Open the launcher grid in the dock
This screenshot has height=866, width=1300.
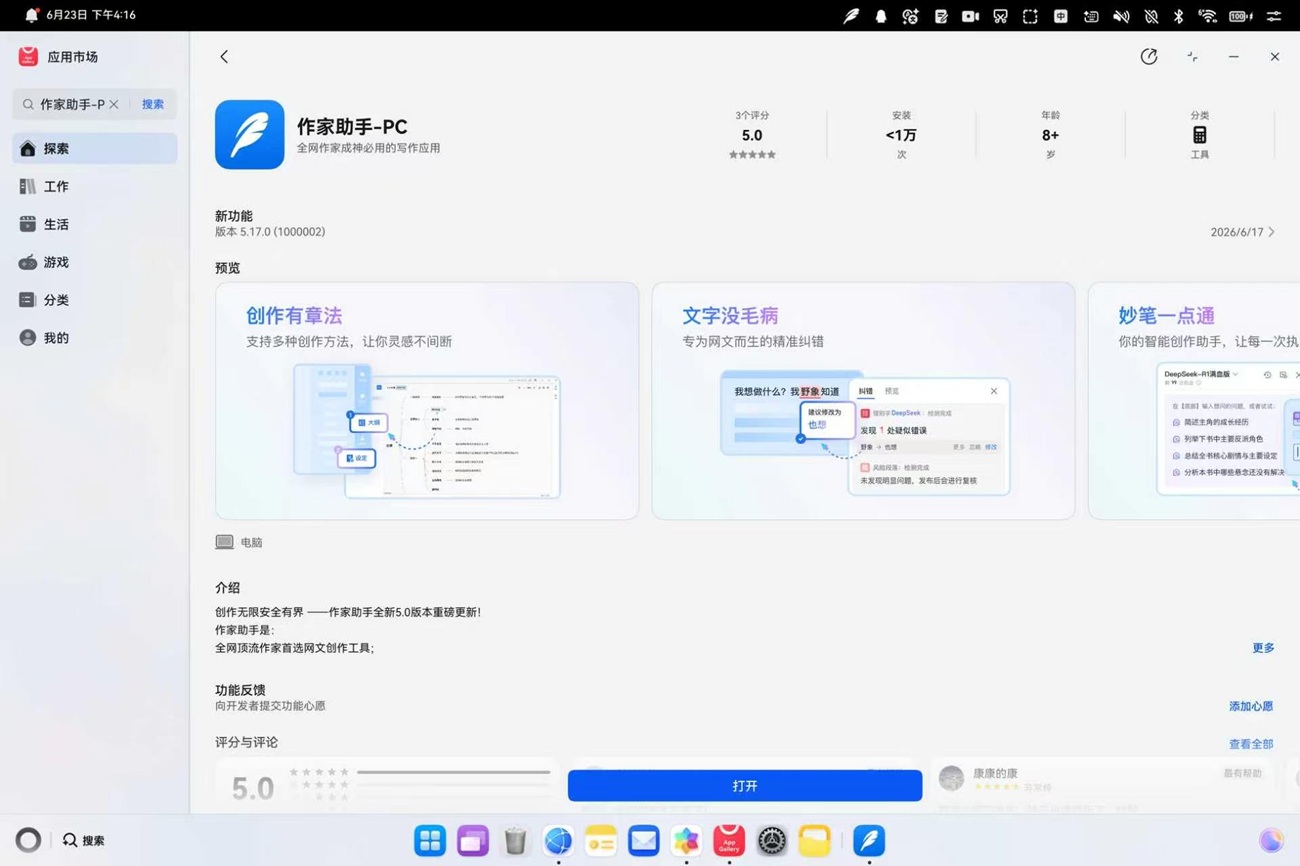430,841
